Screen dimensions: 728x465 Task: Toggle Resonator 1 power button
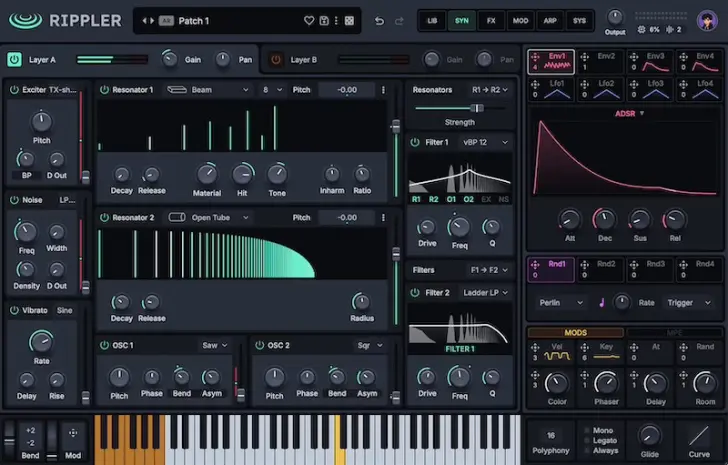click(x=104, y=90)
